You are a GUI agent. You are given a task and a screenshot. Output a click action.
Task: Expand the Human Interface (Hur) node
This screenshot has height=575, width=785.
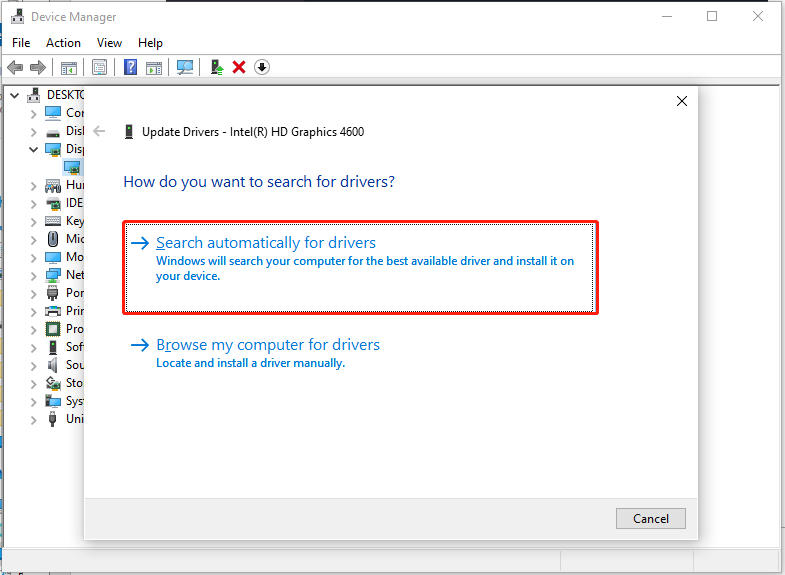pyautogui.click(x=33, y=186)
